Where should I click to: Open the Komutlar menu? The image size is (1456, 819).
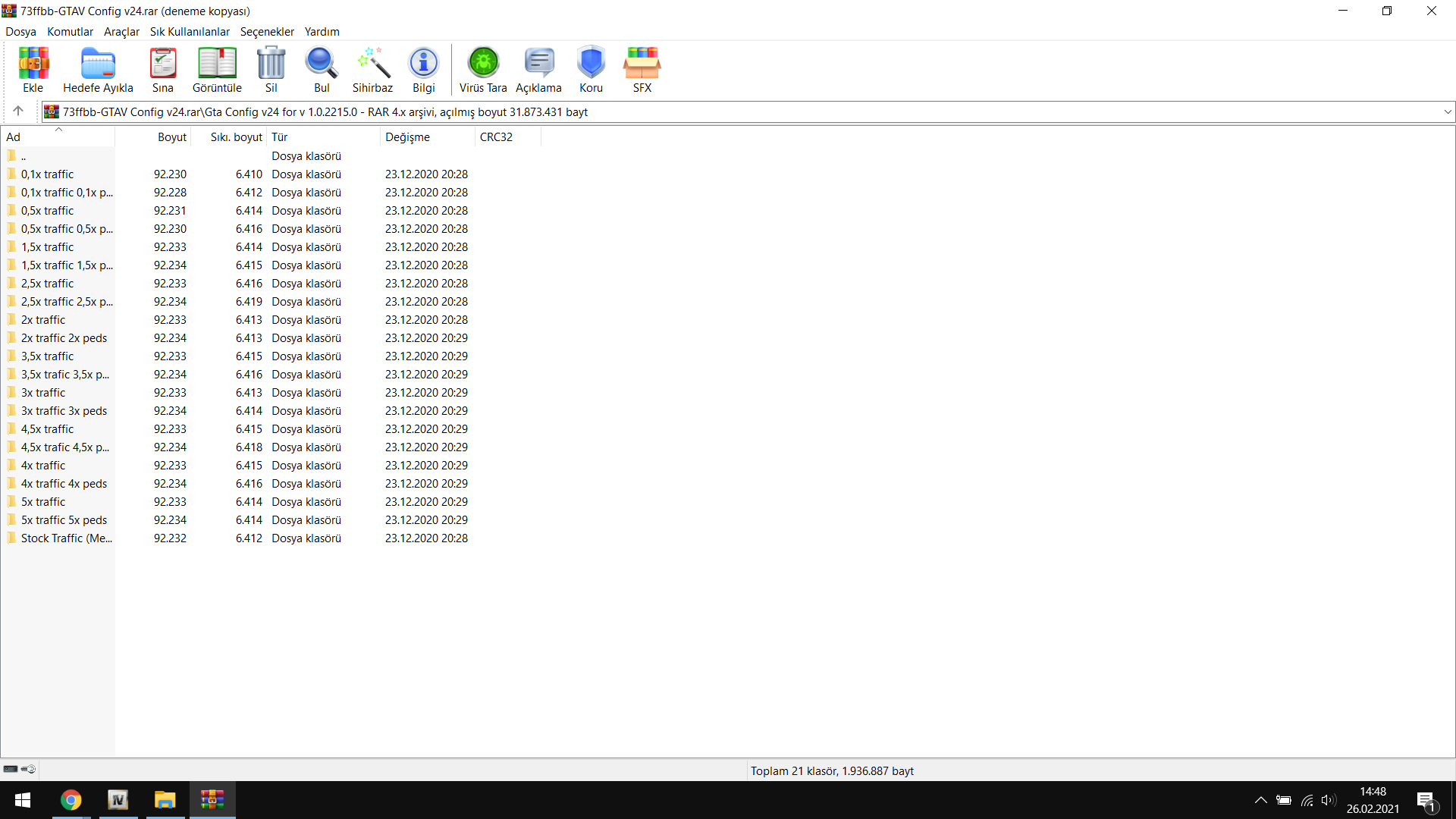pos(70,32)
